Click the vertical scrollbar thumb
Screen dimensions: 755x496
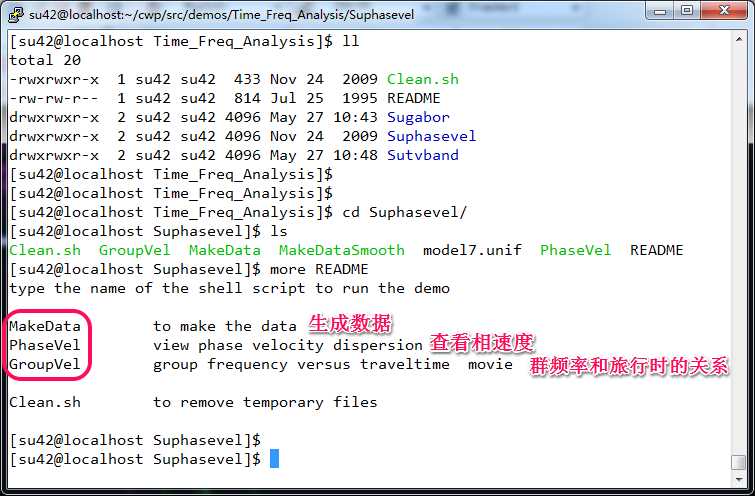[739, 462]
